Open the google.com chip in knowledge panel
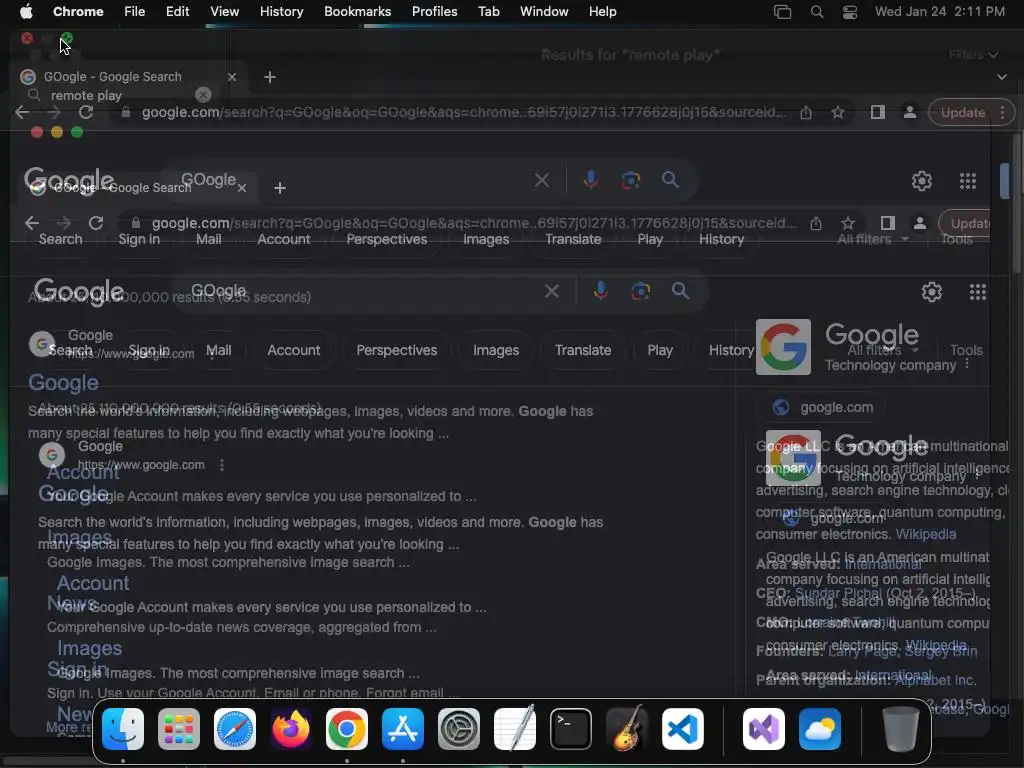Image resolution: width=1024 pixels, height=768 pixels. [823, 408]
